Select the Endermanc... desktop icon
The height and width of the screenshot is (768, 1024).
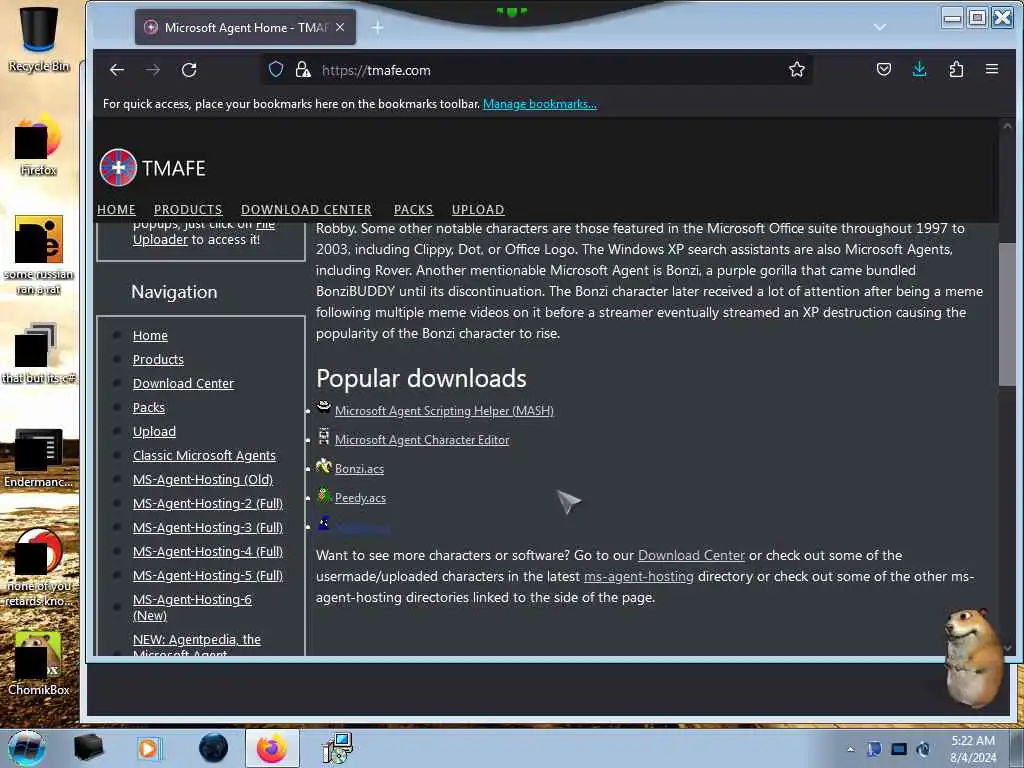click(x=39, y=458)
